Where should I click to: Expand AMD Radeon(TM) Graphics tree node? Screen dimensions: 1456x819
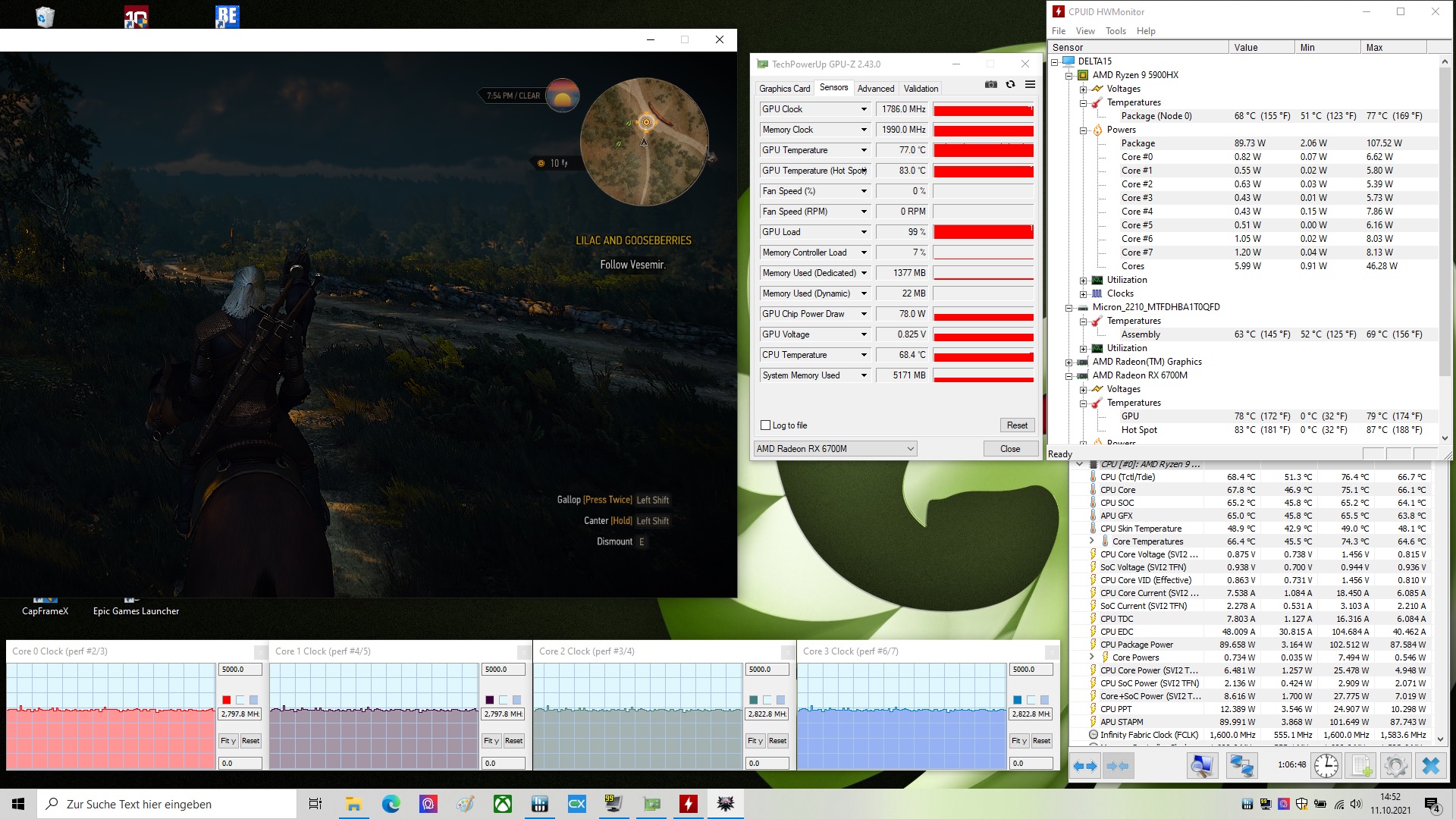pyautogui.click(x=1069, y=362)
